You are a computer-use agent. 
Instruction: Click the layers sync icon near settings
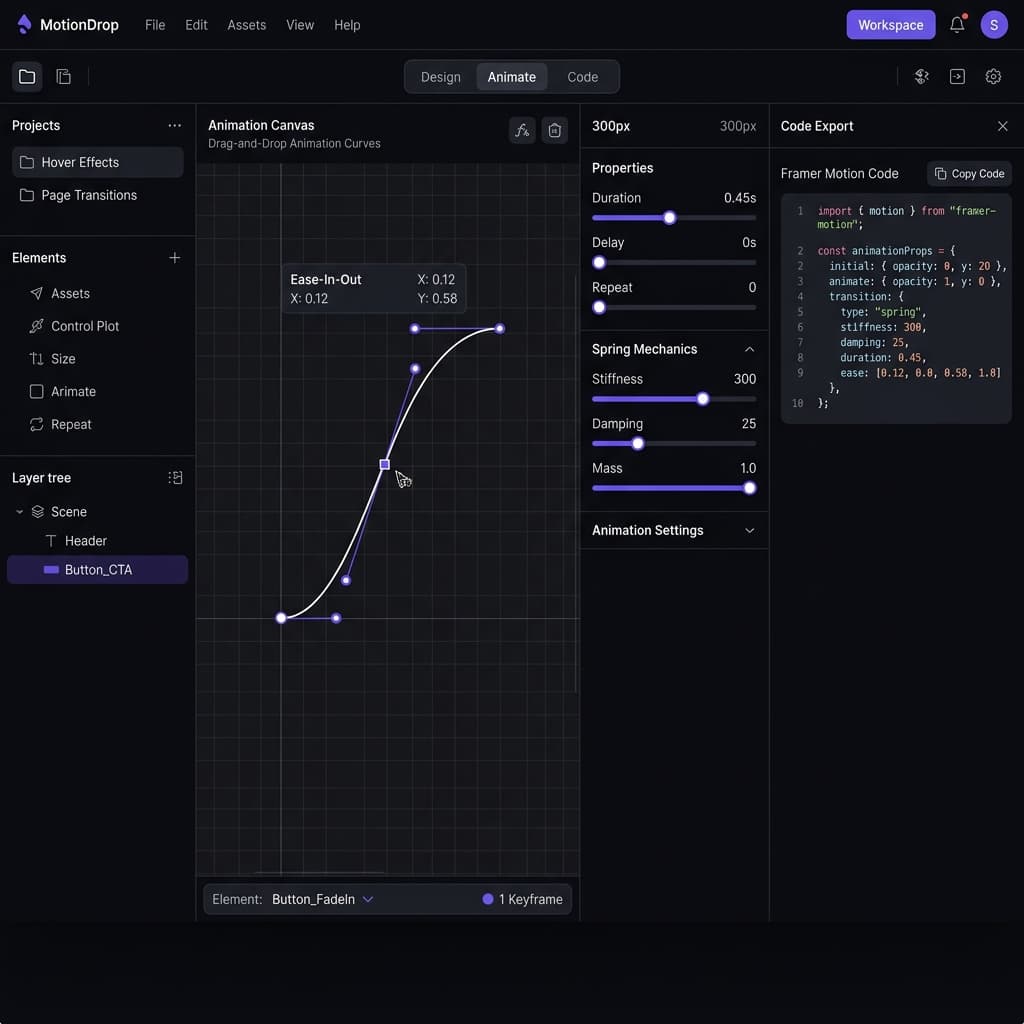(921, 76)
